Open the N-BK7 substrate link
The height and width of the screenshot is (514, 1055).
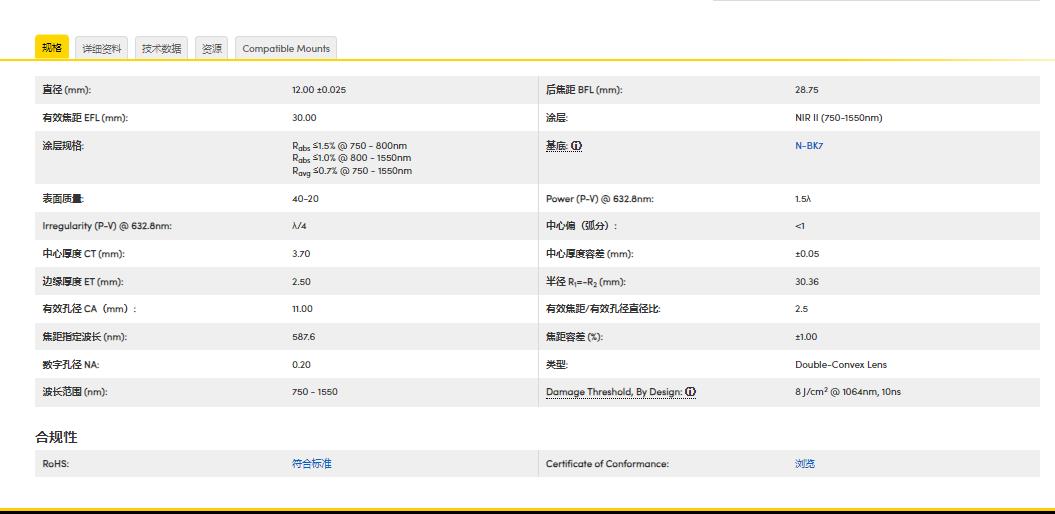coord(809,145)
